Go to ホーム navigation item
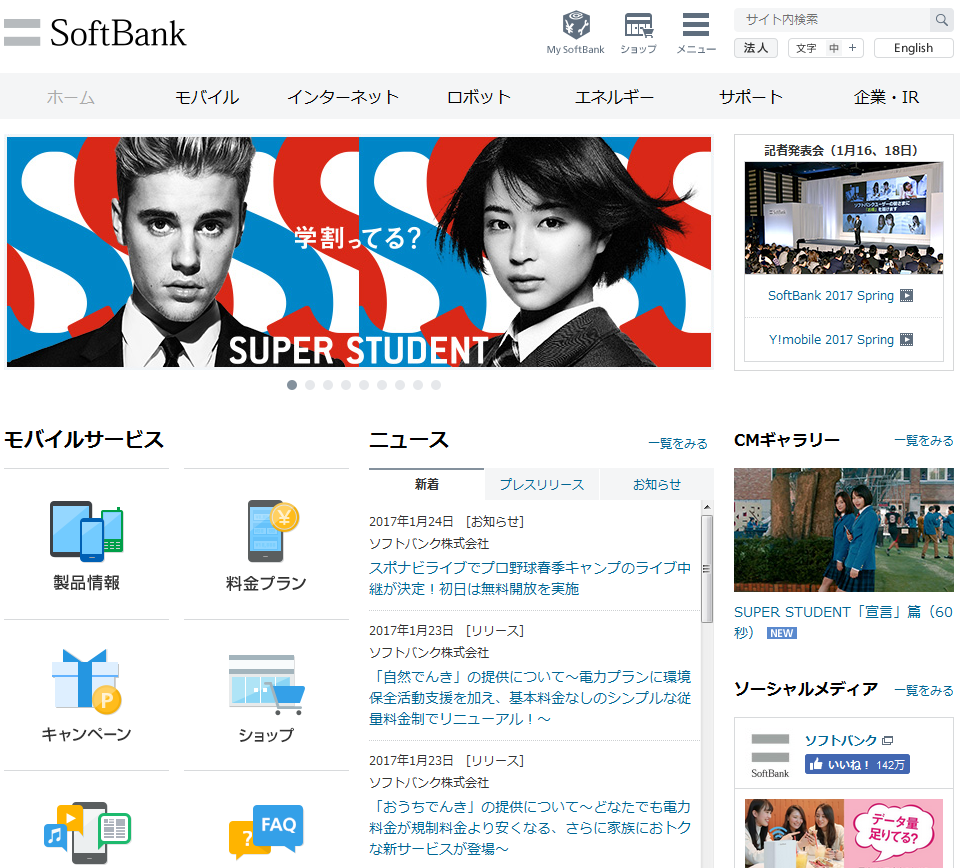 click(70, 97)
